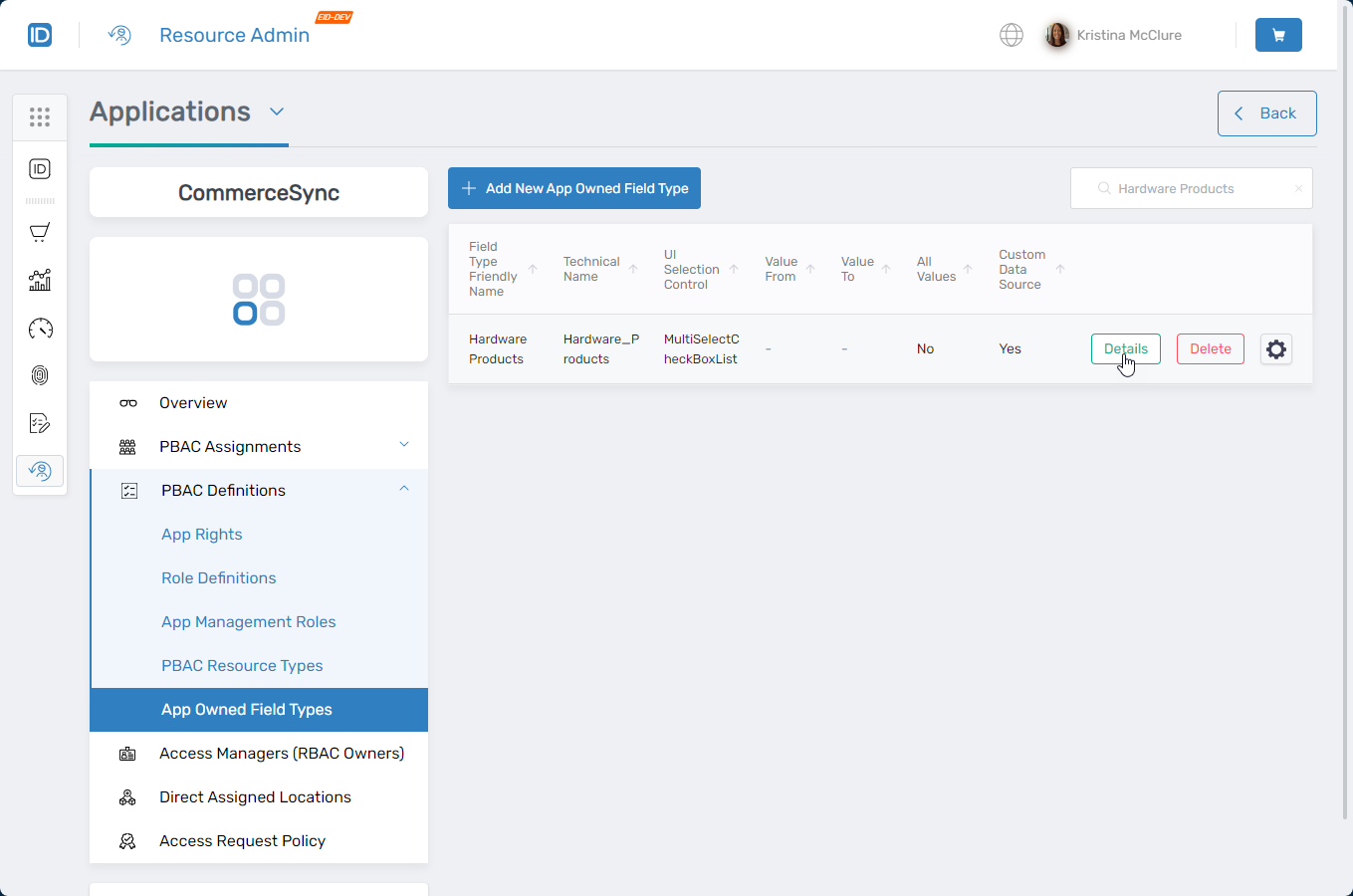1353x896 pixels.
Task: Open the analytics chart sidebar icon
Action: click(40, 281)
